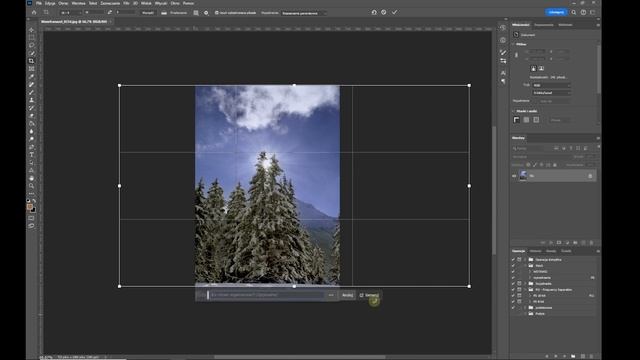Toggle dialog box for 'FS 8 bit' action
The width and height of the screenshot is (640, 360).
tap(519, 302)
